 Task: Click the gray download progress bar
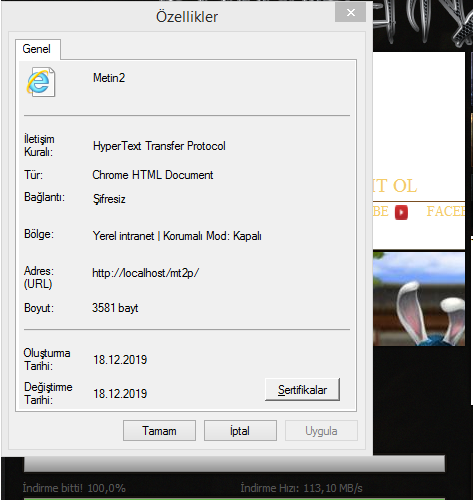tap(234, 464)
